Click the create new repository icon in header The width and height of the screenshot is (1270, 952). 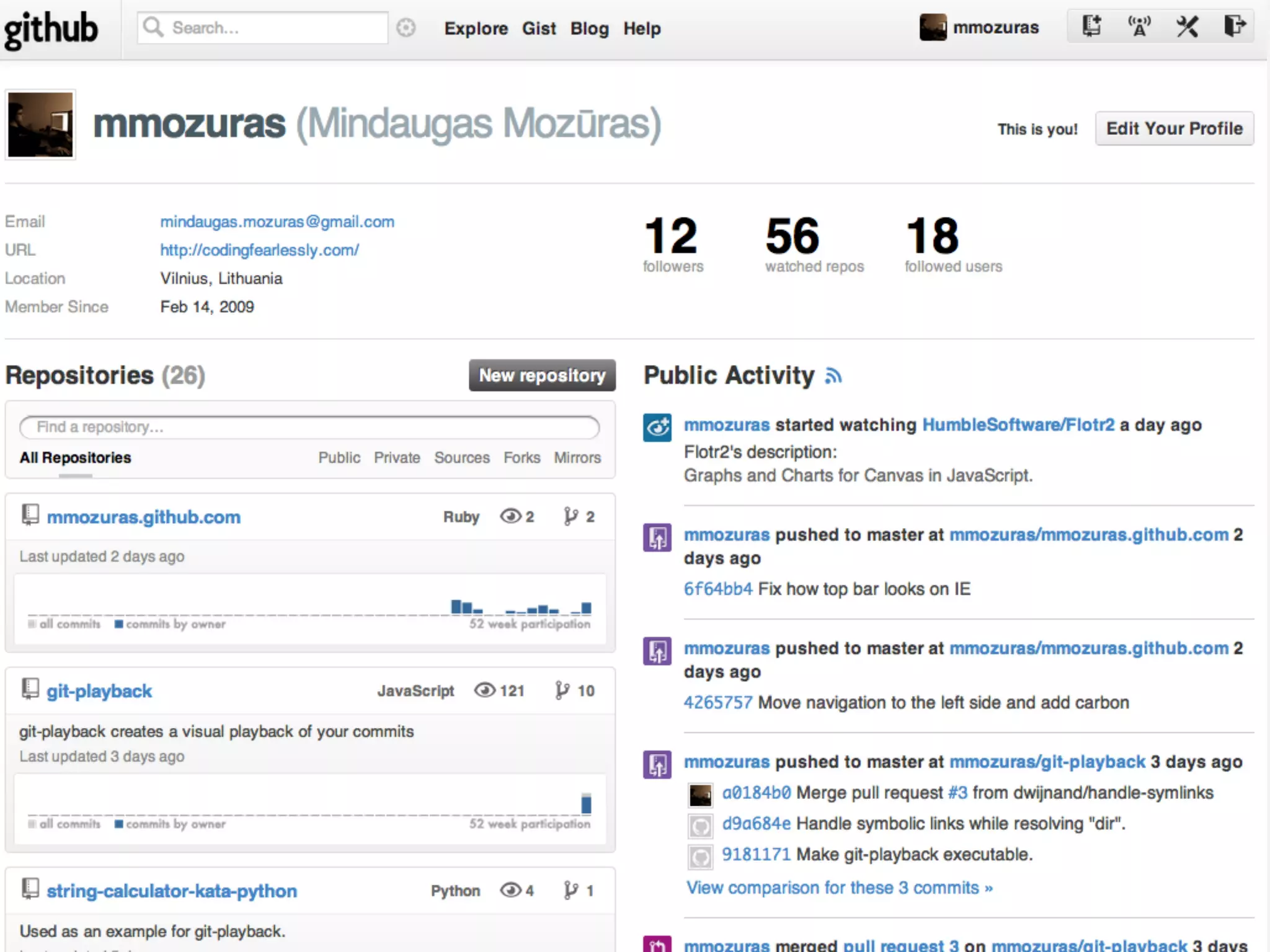click(1091, 27)
